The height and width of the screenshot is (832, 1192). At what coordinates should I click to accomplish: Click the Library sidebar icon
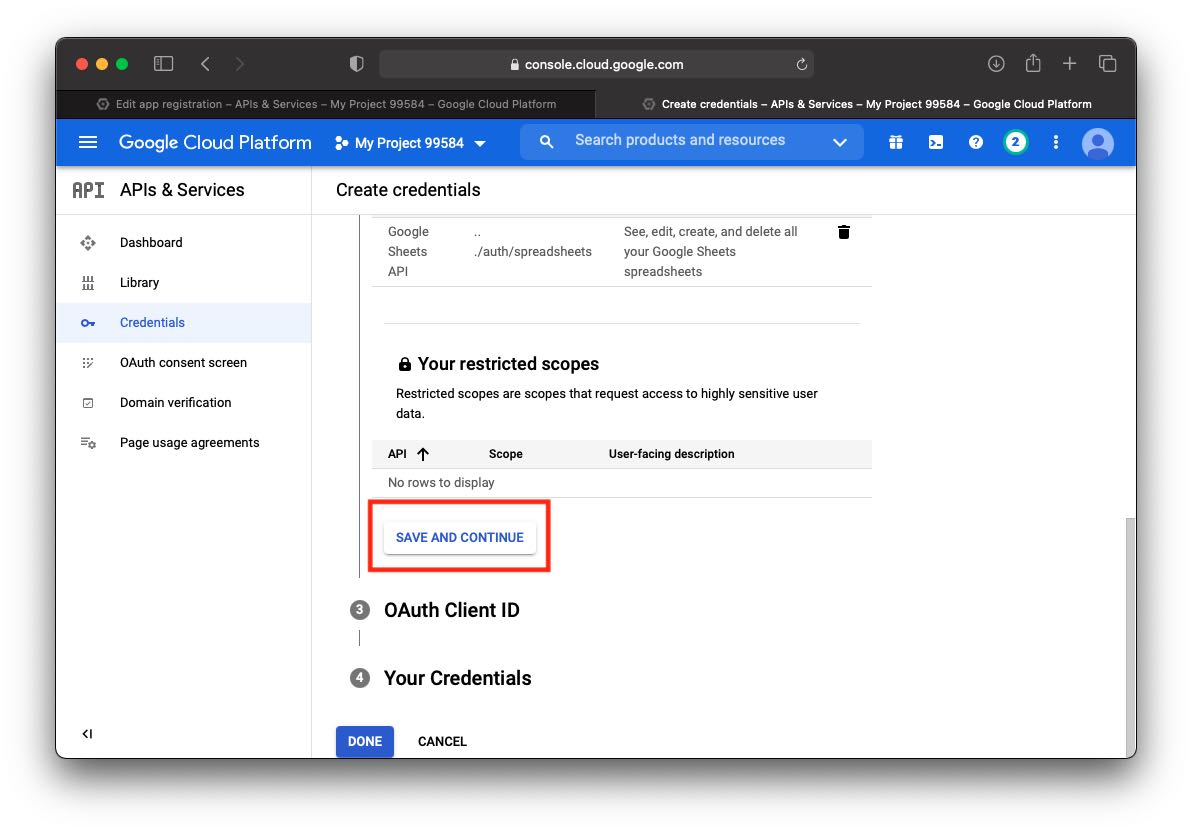pyautogui.click(x=88, y=283)
